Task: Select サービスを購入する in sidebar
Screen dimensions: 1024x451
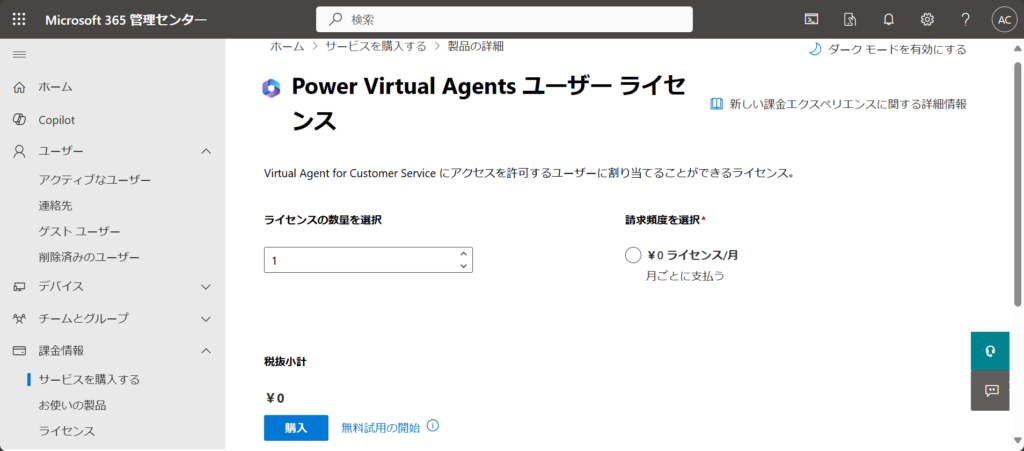Action: tap(89, 379)
